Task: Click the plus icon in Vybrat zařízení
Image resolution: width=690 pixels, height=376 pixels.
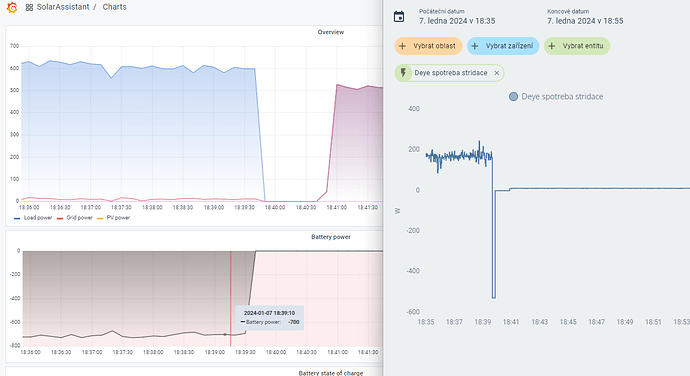Action: tap(475, 46)
